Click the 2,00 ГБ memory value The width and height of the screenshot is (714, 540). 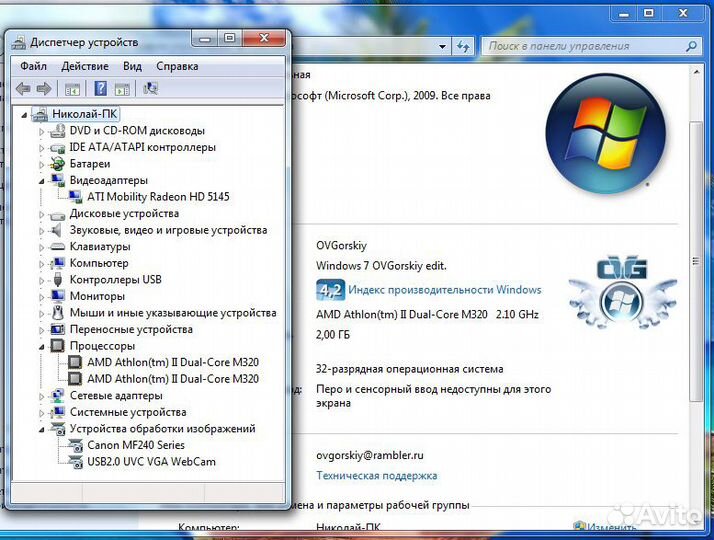(x=333, y=335)
